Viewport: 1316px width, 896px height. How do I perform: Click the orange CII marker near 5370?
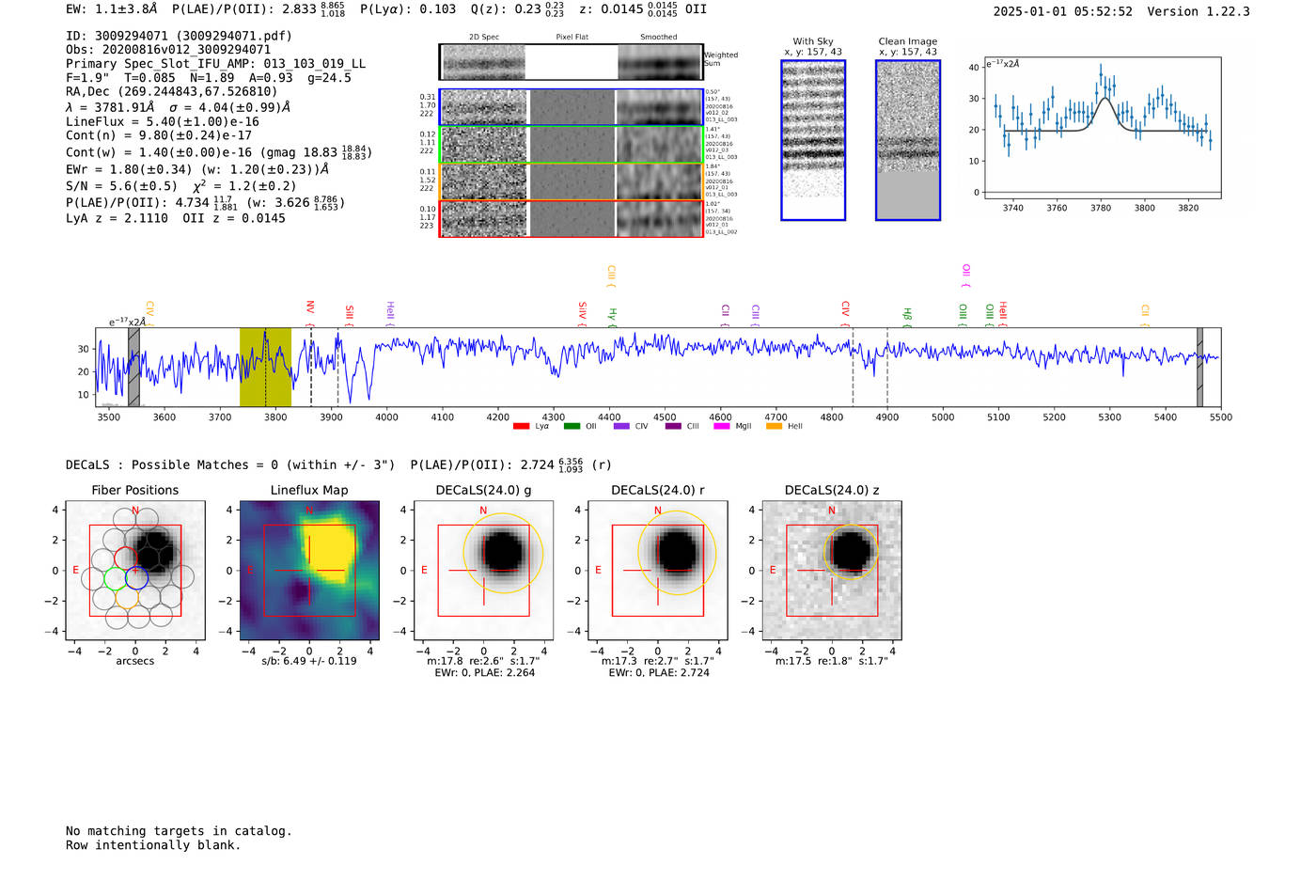tap(1146, 315)
